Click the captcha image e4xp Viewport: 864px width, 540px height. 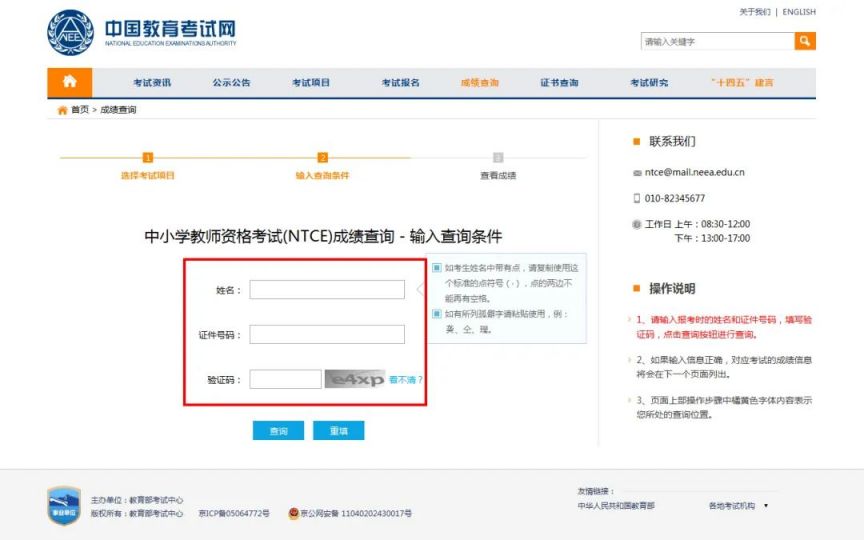click(x=355, y=379)
